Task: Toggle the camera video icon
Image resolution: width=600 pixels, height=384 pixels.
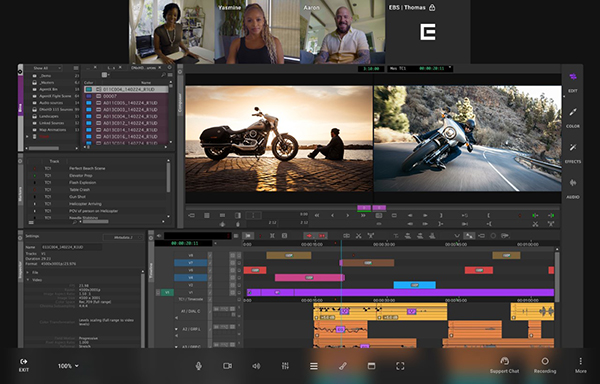Action: [227, 366]
